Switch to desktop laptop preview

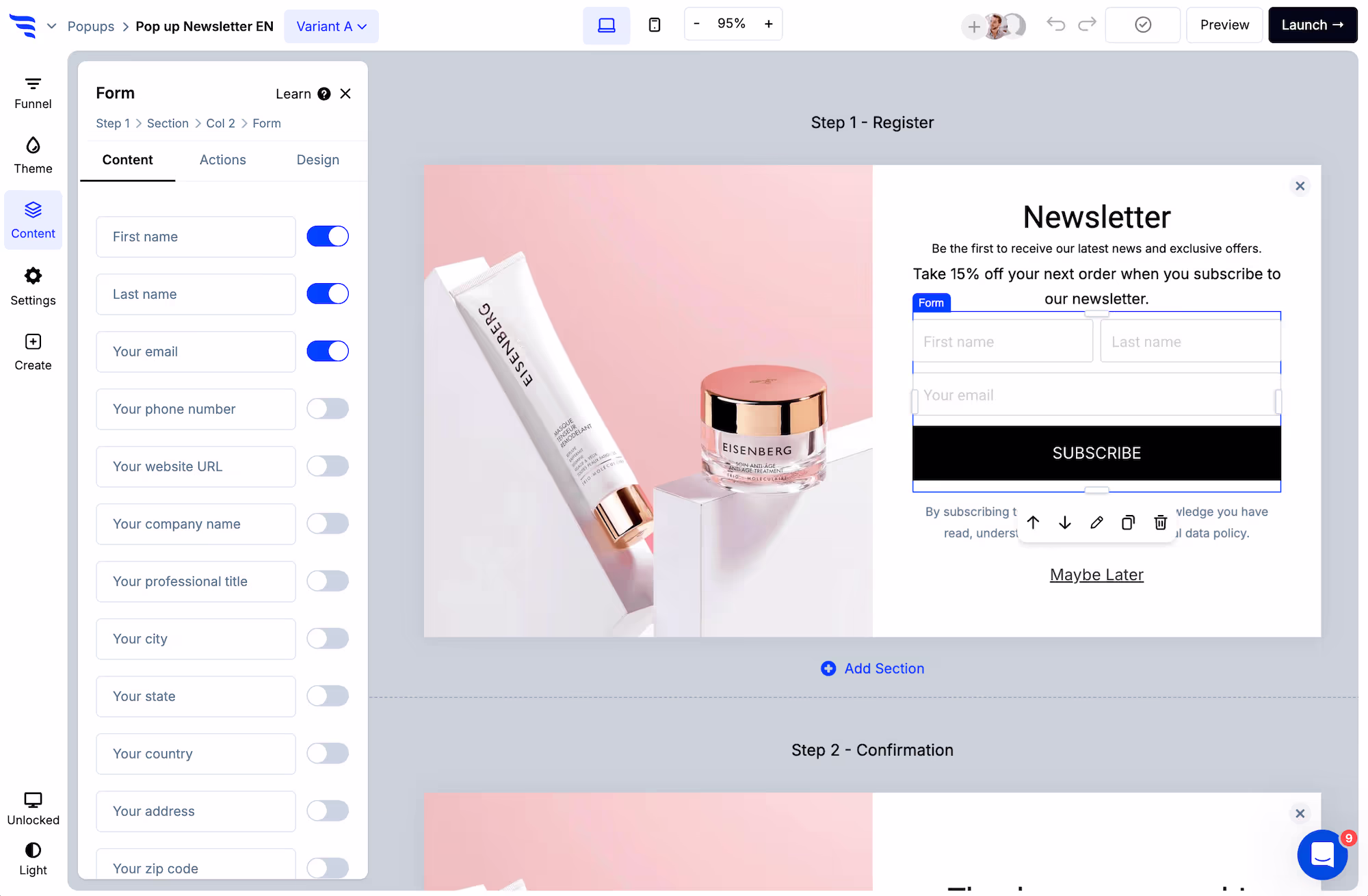tap(606, 25)
